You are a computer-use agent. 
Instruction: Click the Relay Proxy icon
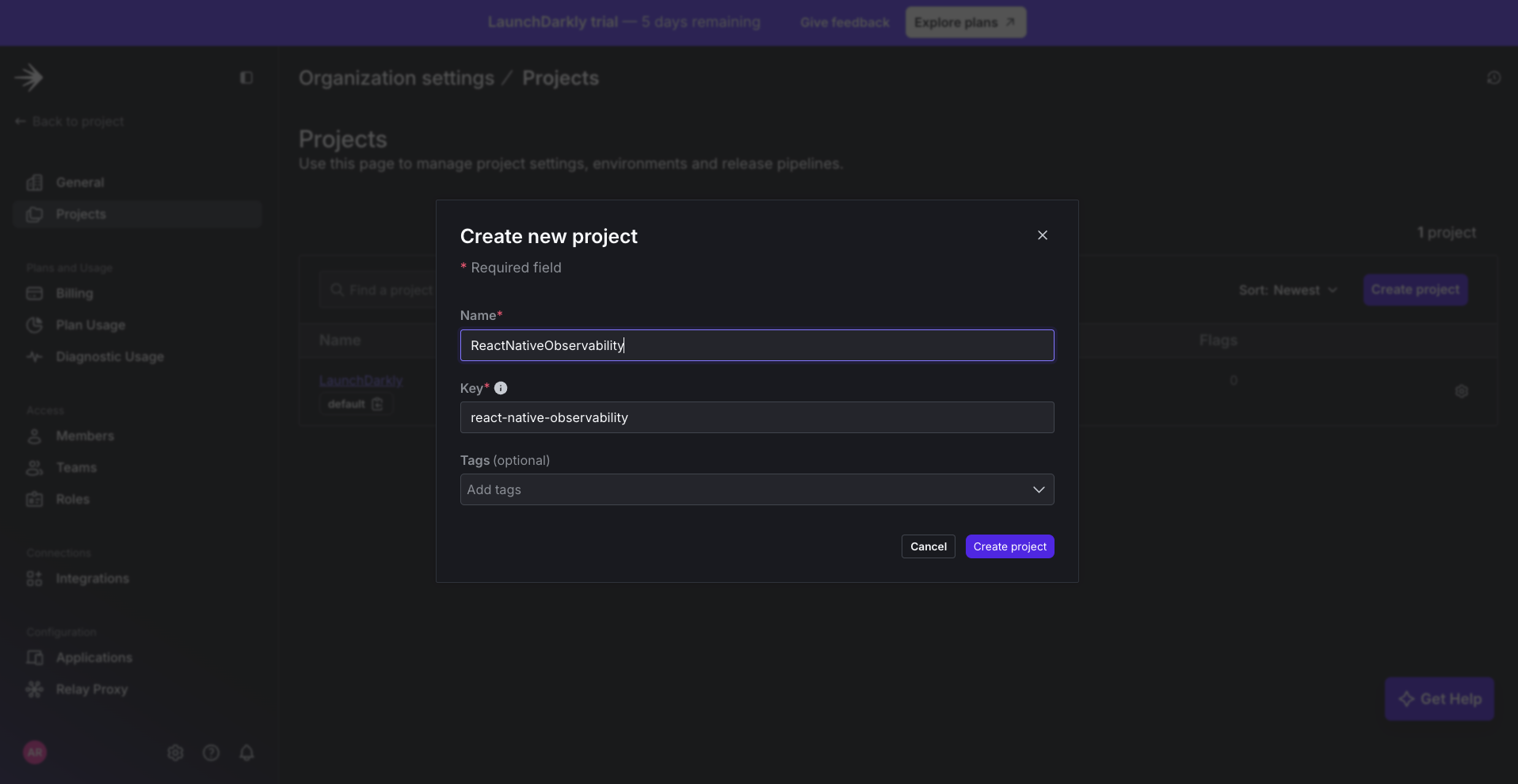[x=35, y=689]
